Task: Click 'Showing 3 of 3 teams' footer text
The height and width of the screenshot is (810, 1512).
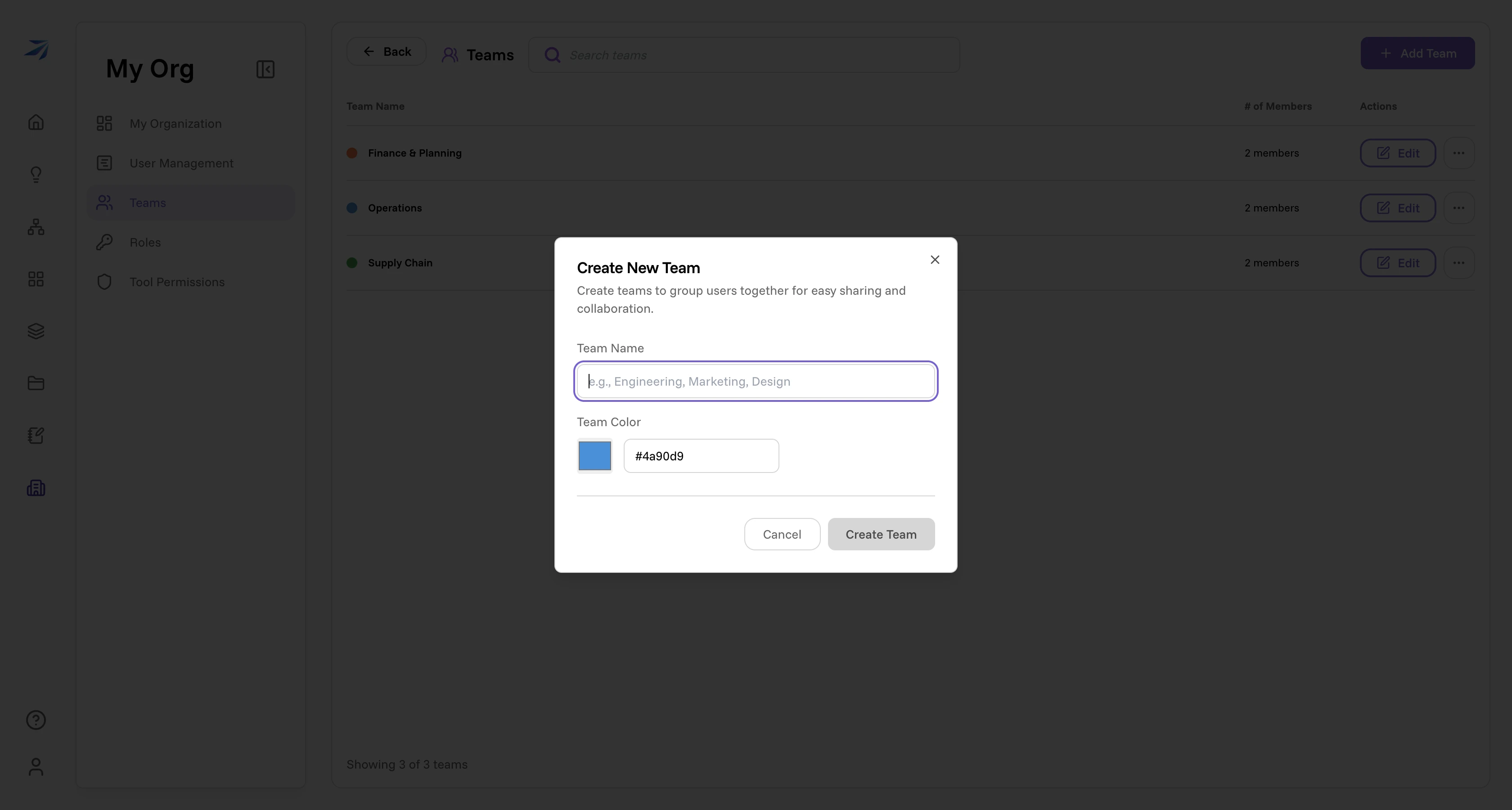Action: click(x=407, y=764)
